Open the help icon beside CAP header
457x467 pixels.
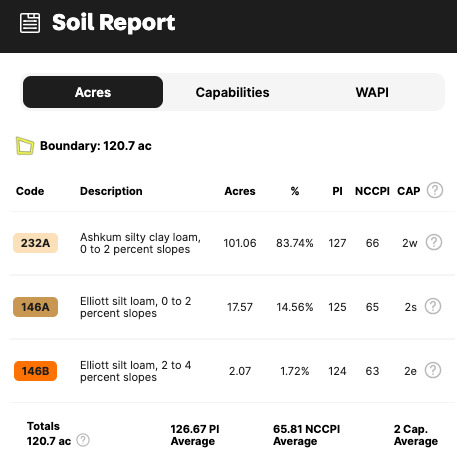(435, 190)
